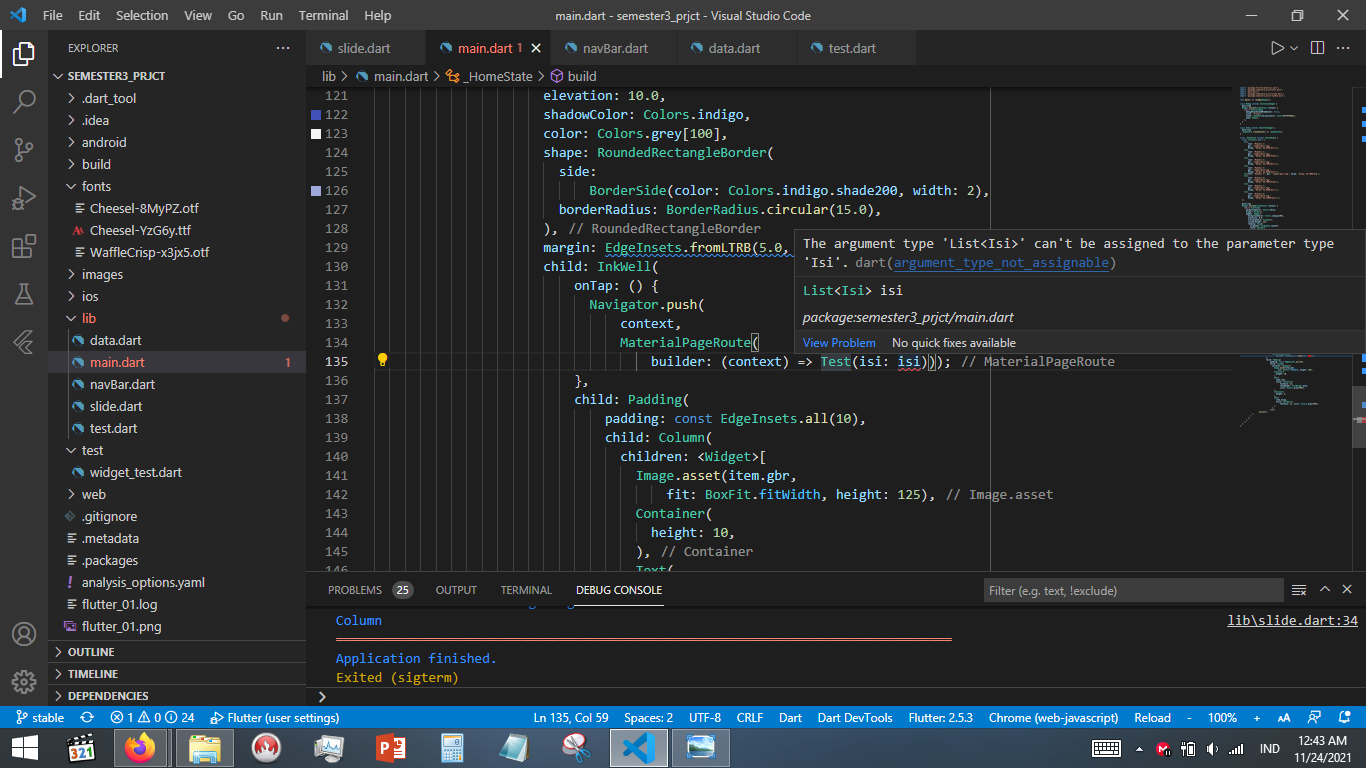Viewport: 1366px width, 768px height.
Task: Open the Testing flask icon view
Action: pyautogui.click(x=24, y=294)
